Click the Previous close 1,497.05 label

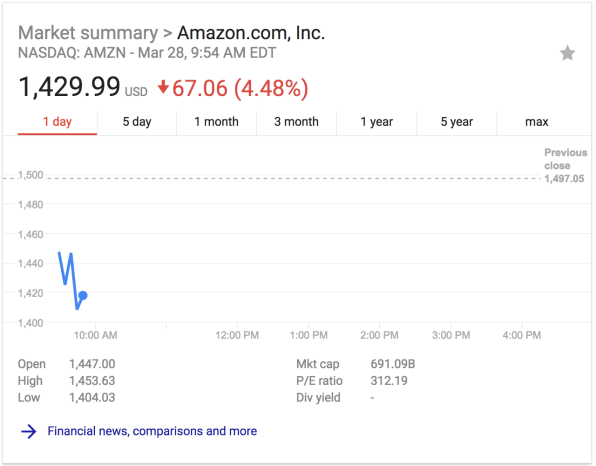565,166
